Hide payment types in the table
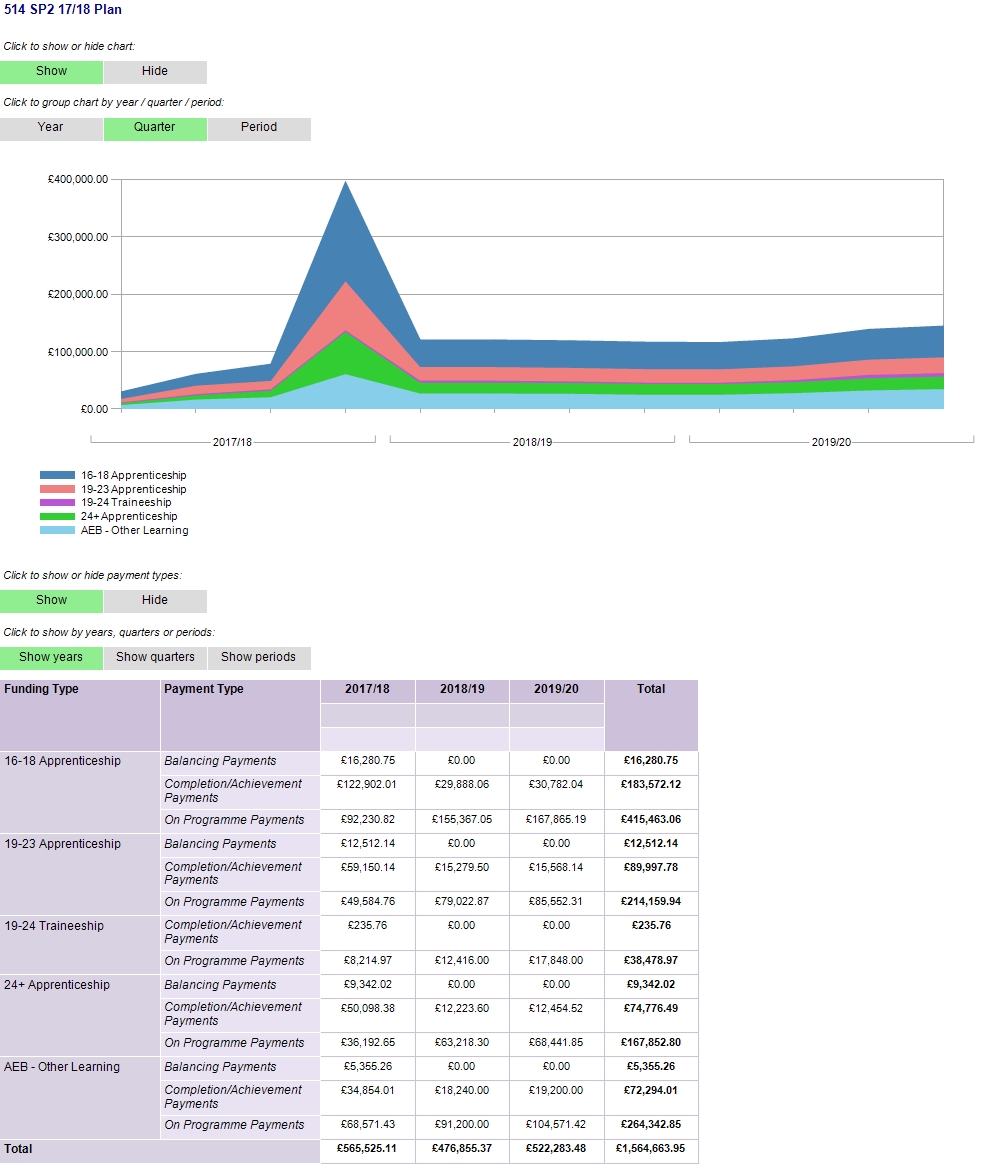Viewport: 984px width, 1173px height. pyautogui.click(x=155, y=601)
